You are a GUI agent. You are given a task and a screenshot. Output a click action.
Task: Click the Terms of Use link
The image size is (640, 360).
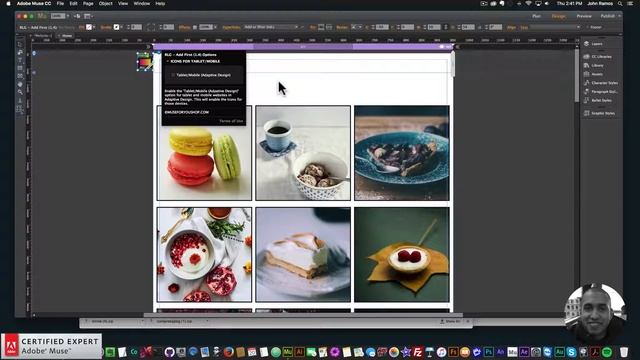coord(231,121)
